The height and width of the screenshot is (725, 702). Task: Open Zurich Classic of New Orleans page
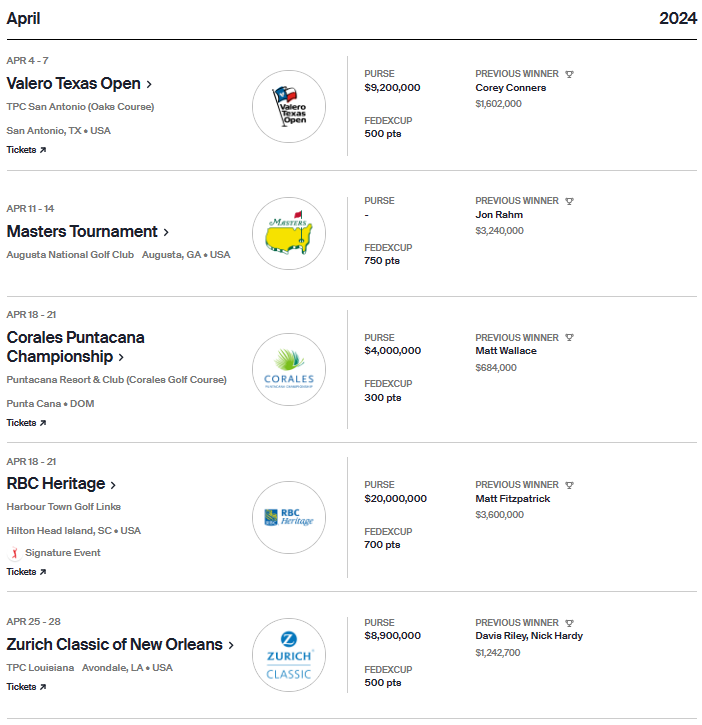[x=115, y=644]
